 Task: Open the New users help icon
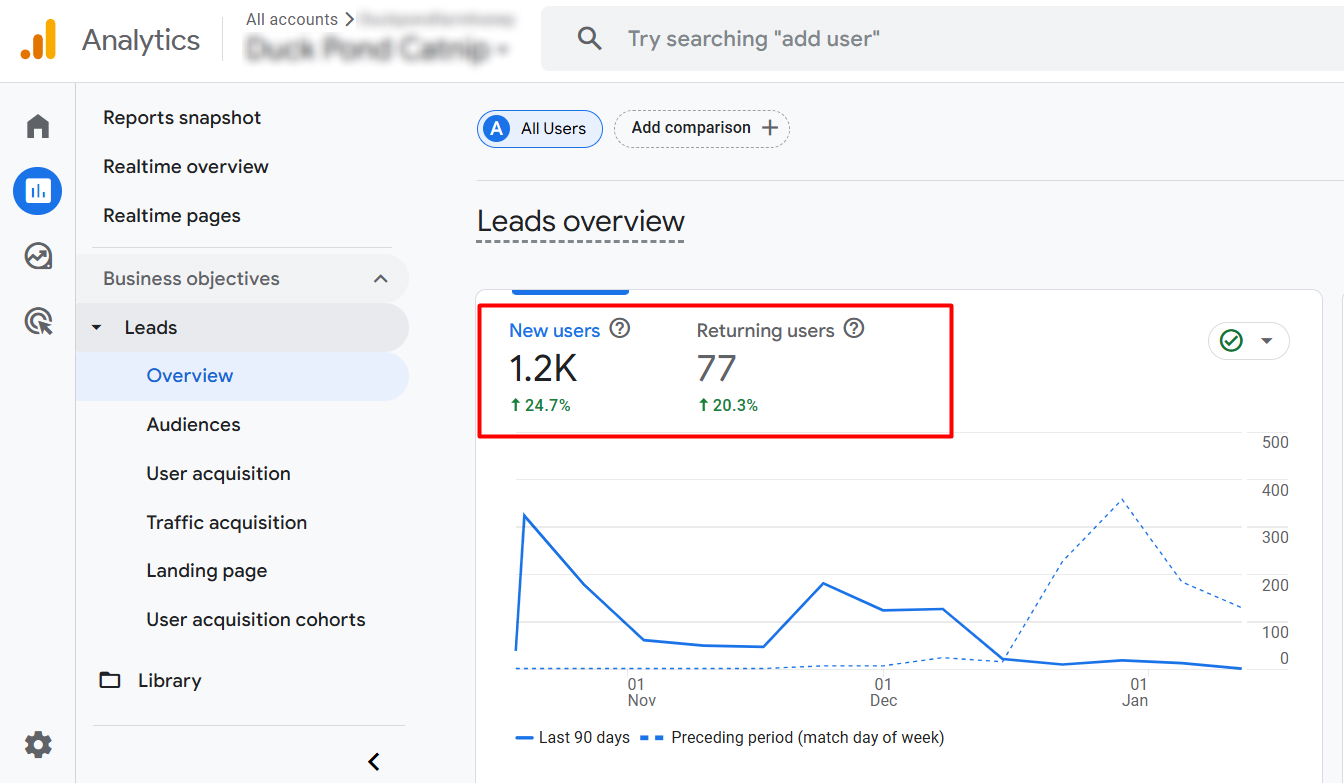tap(619, 328)
